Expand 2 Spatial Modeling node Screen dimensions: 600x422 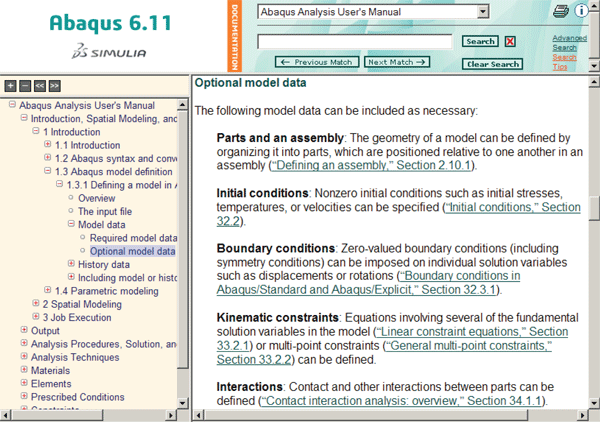coord(36,303)
